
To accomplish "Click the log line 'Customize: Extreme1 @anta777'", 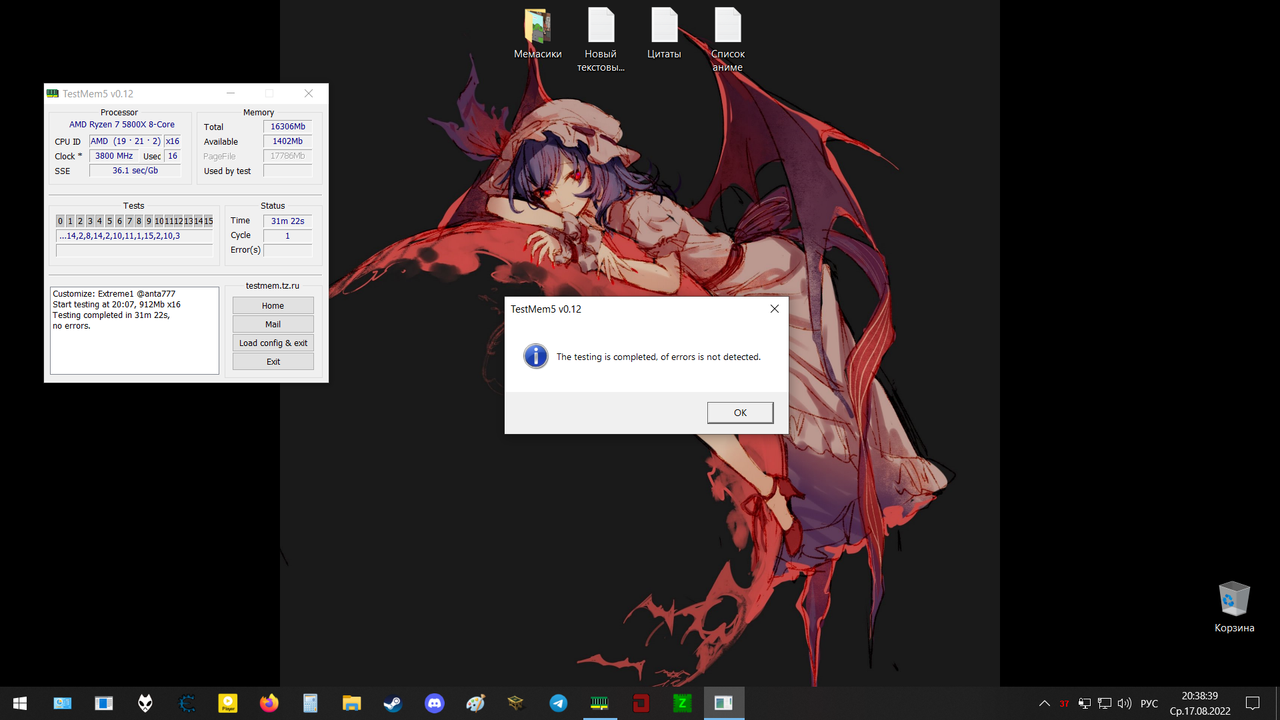I will (x=114, y=294).
